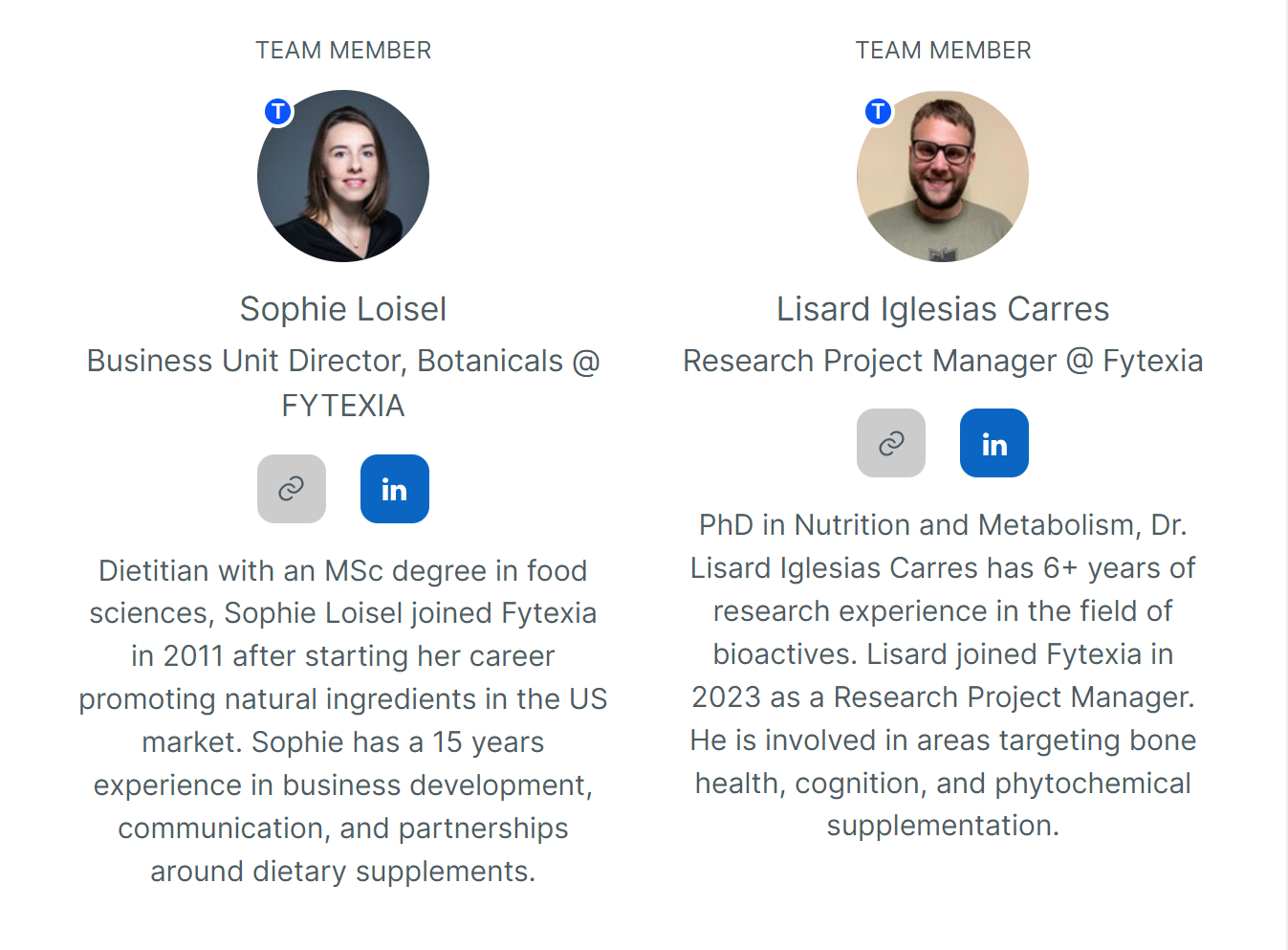1288x950 pixels.
Task: Click bio line '2023 as a Research Project Manager'
Action: coord(943,697)
